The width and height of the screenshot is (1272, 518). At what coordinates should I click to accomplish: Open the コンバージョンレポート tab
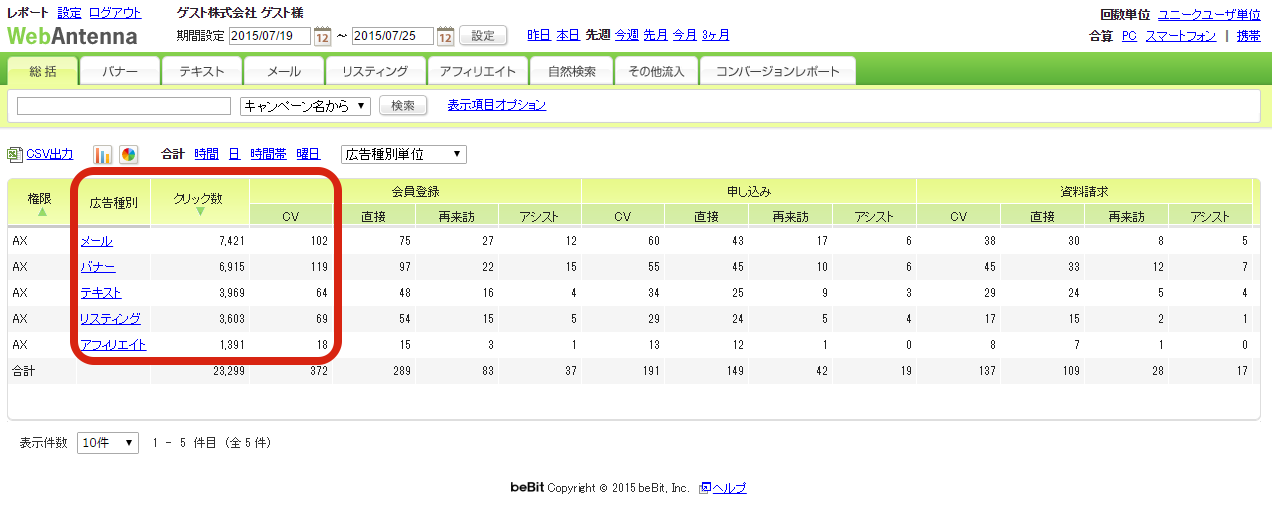778,71
